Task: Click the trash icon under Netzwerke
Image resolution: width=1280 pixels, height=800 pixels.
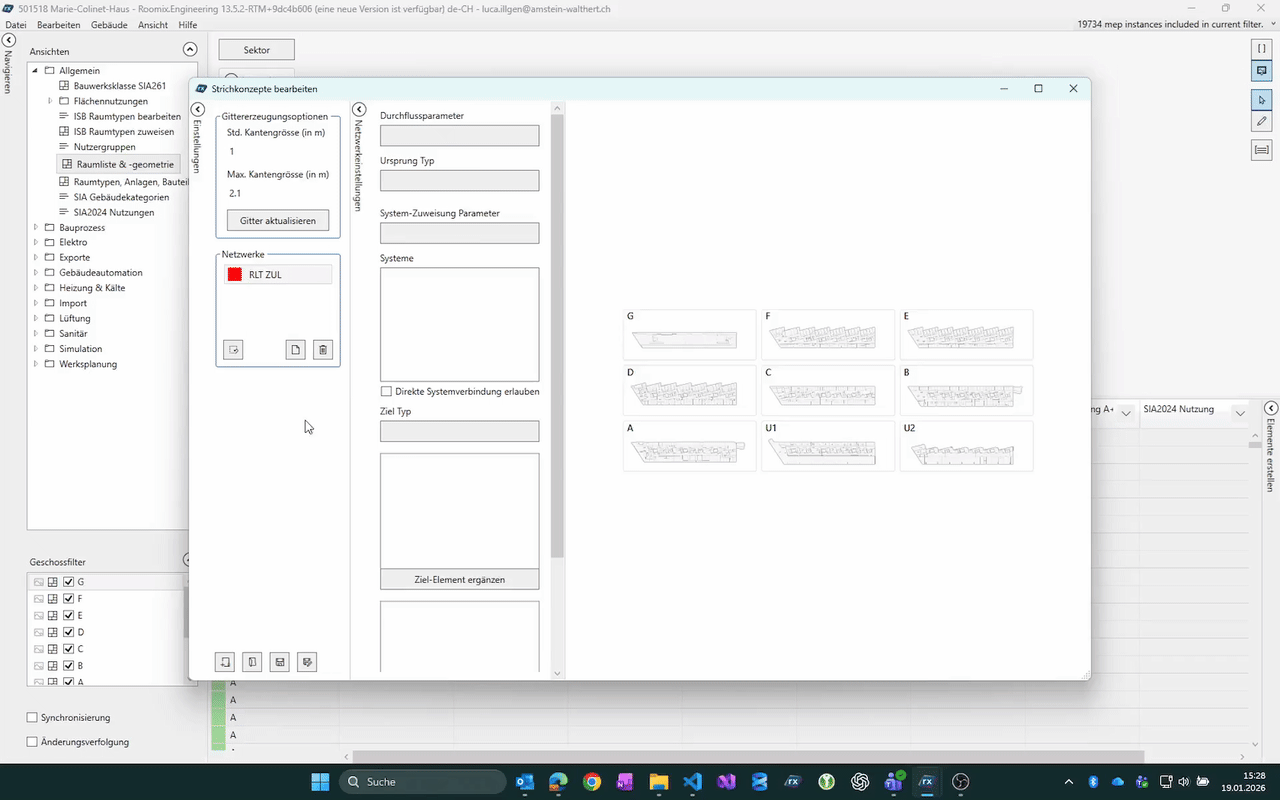Action: (322, 350)
